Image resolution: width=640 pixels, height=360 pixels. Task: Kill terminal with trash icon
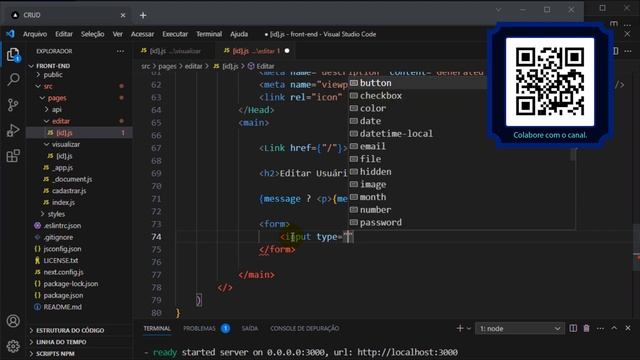coord(587,328)
